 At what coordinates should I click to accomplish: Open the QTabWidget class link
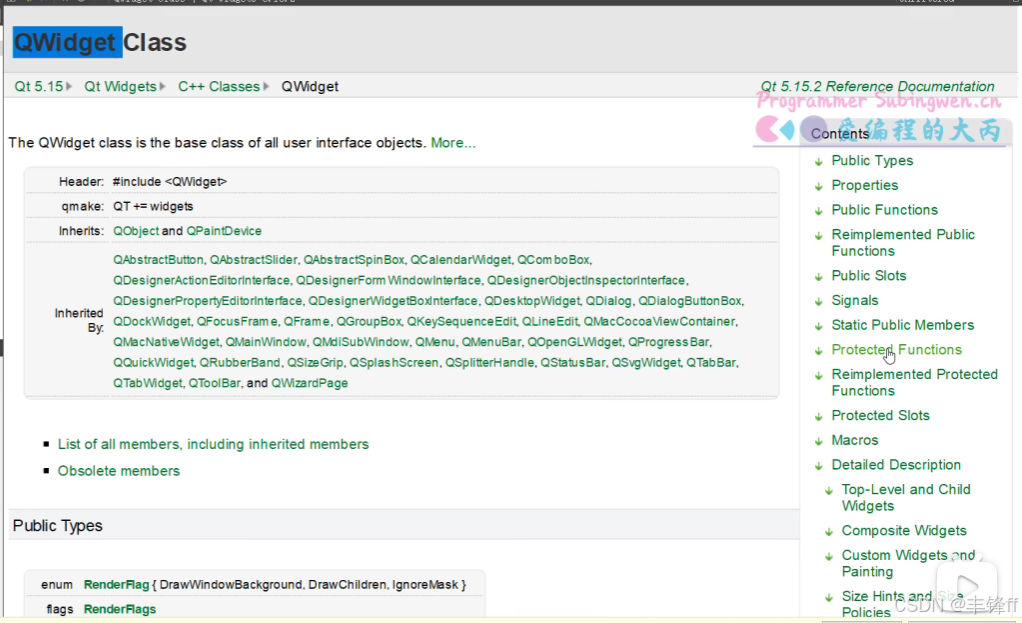[x=148, y=383]
